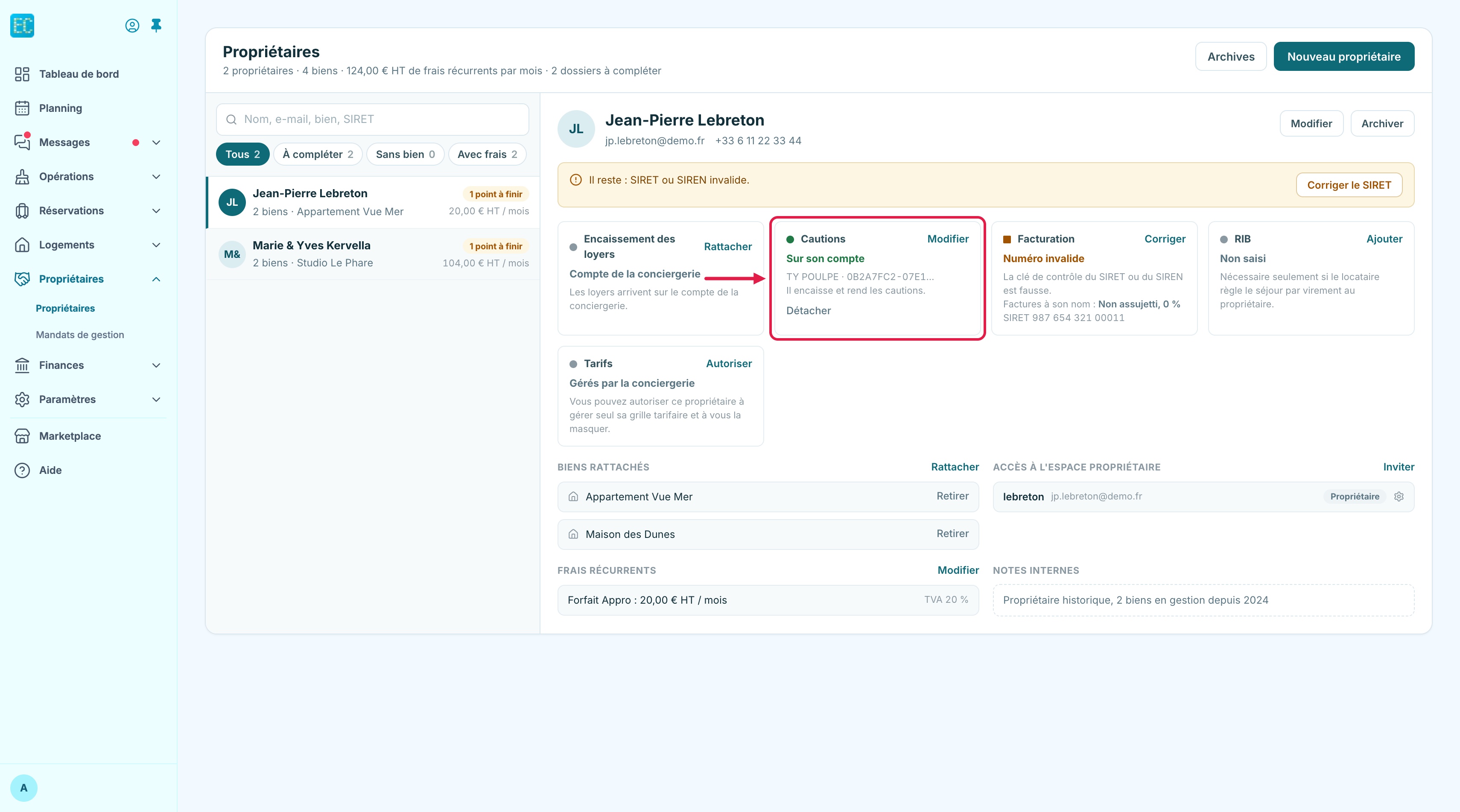Select the Tous filter tab
1460x812 pixels.
242,154
